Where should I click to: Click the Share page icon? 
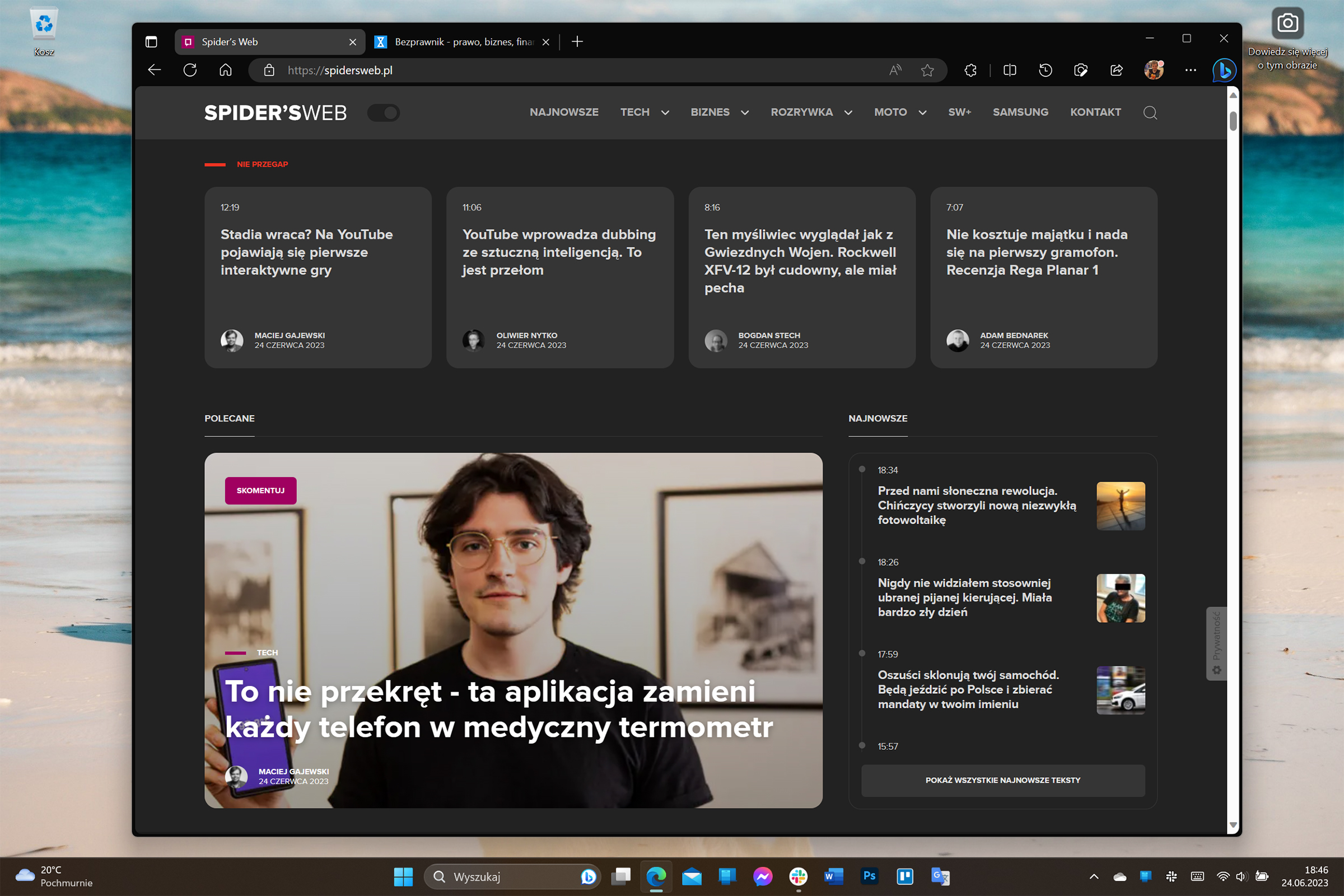point(1117,71)
